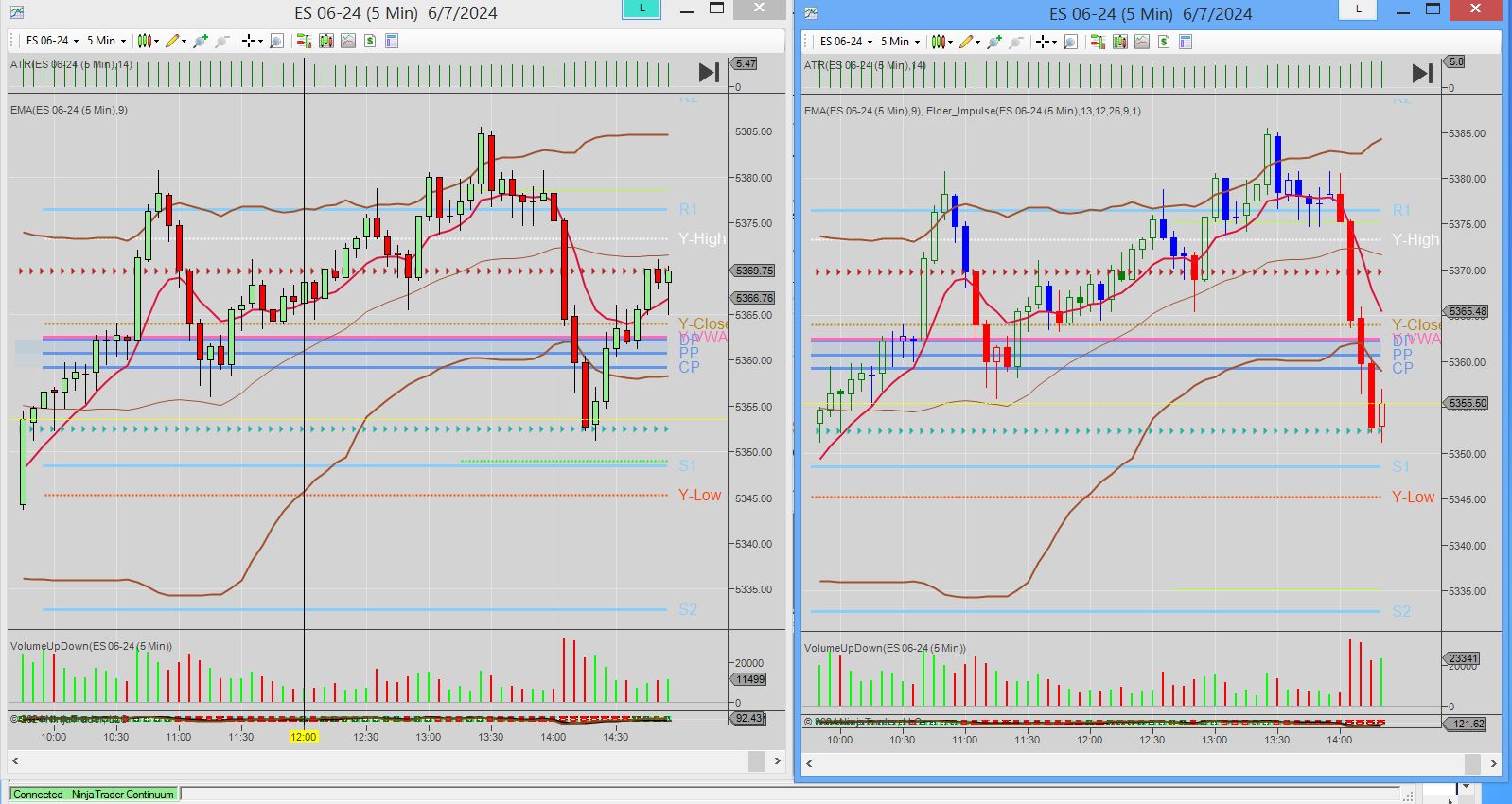The width and height of the screenshot is (1512, 804).
Task: Click S2 pivot label in right chart
Action: coord(1401,611)
